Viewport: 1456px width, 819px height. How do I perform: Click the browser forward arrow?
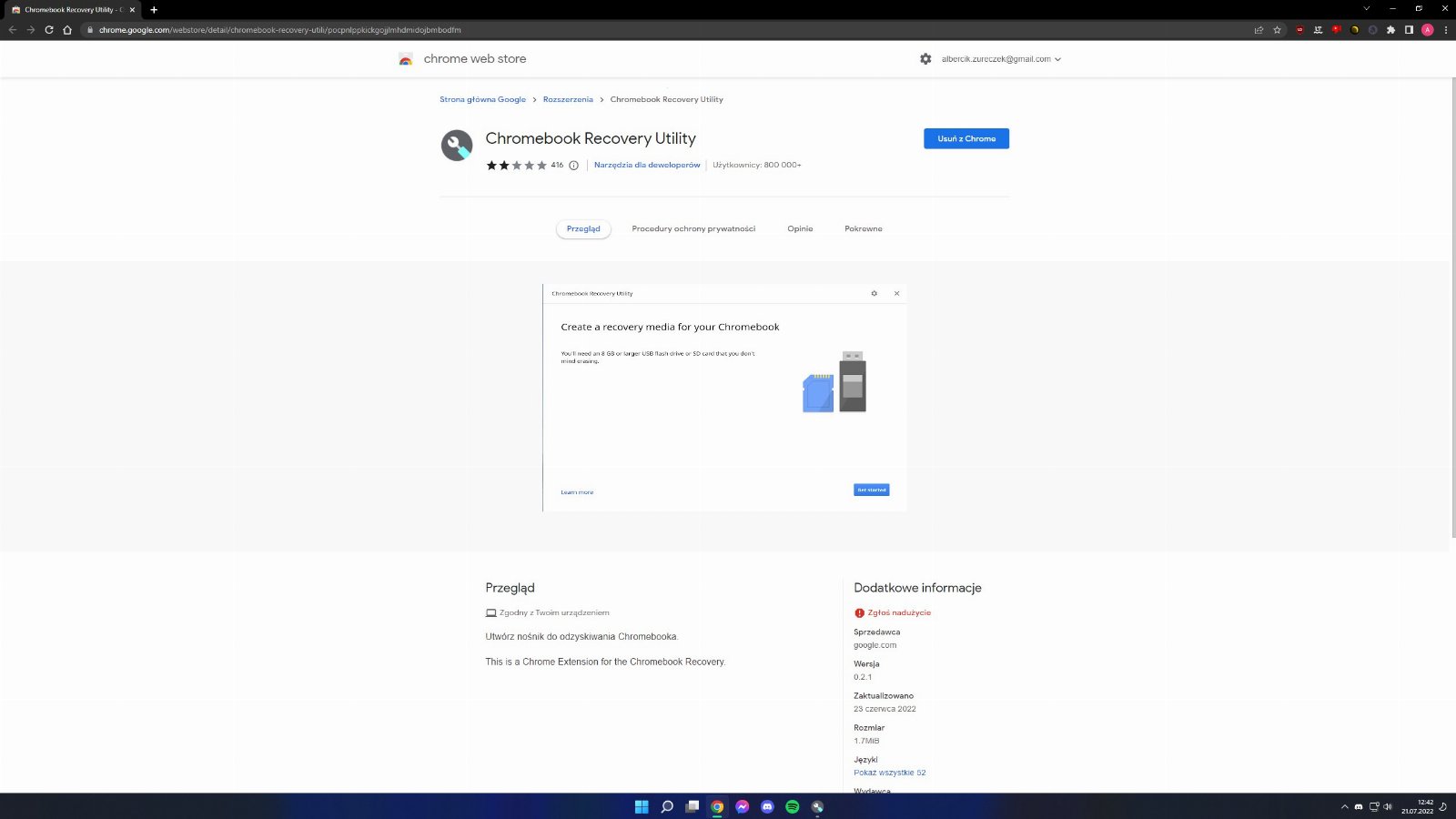click(31, 30)
